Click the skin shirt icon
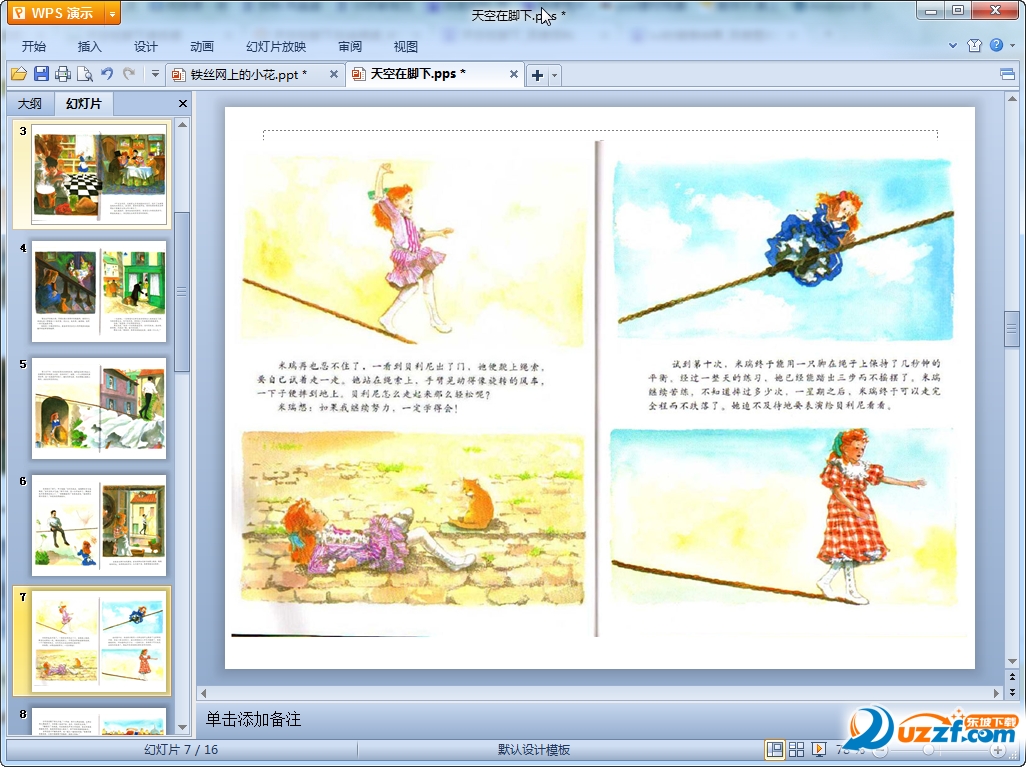 tap(974, 45)
